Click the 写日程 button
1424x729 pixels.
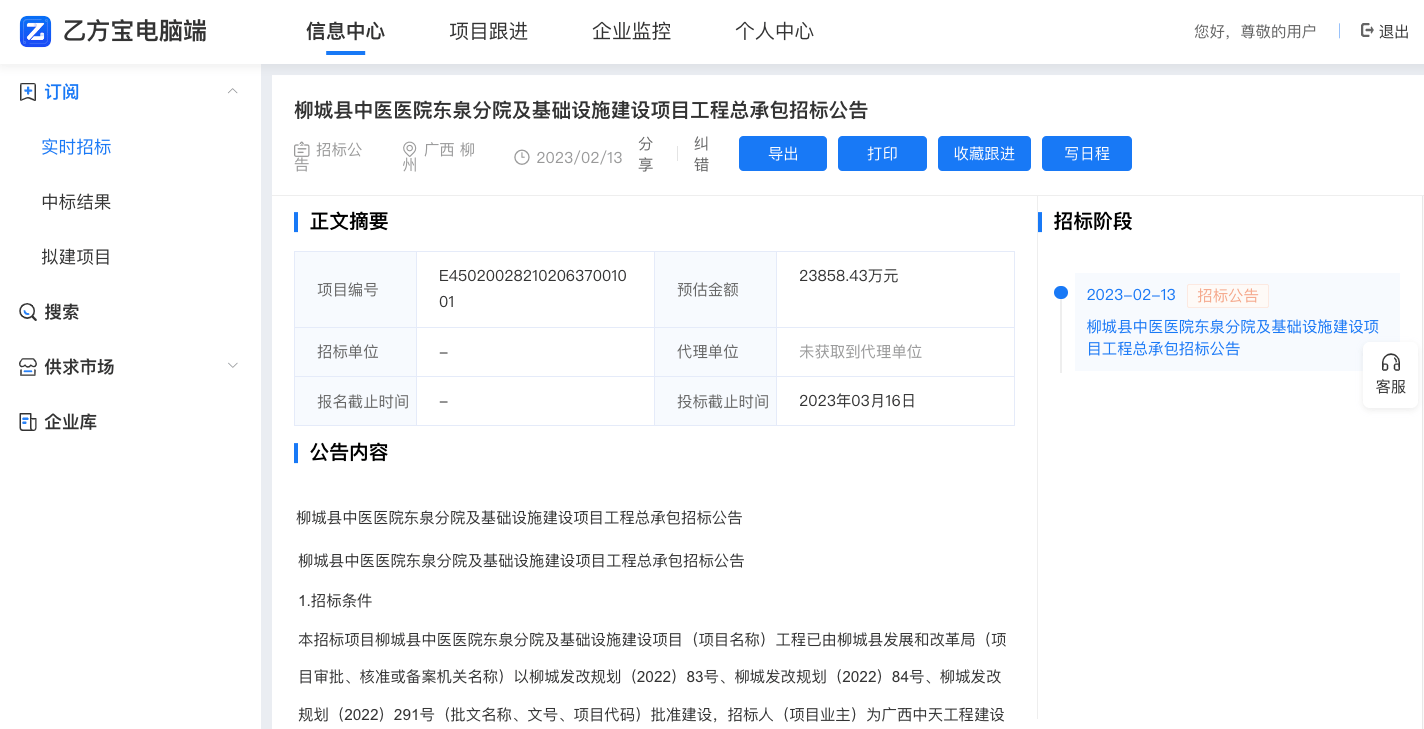(1086, 154)
